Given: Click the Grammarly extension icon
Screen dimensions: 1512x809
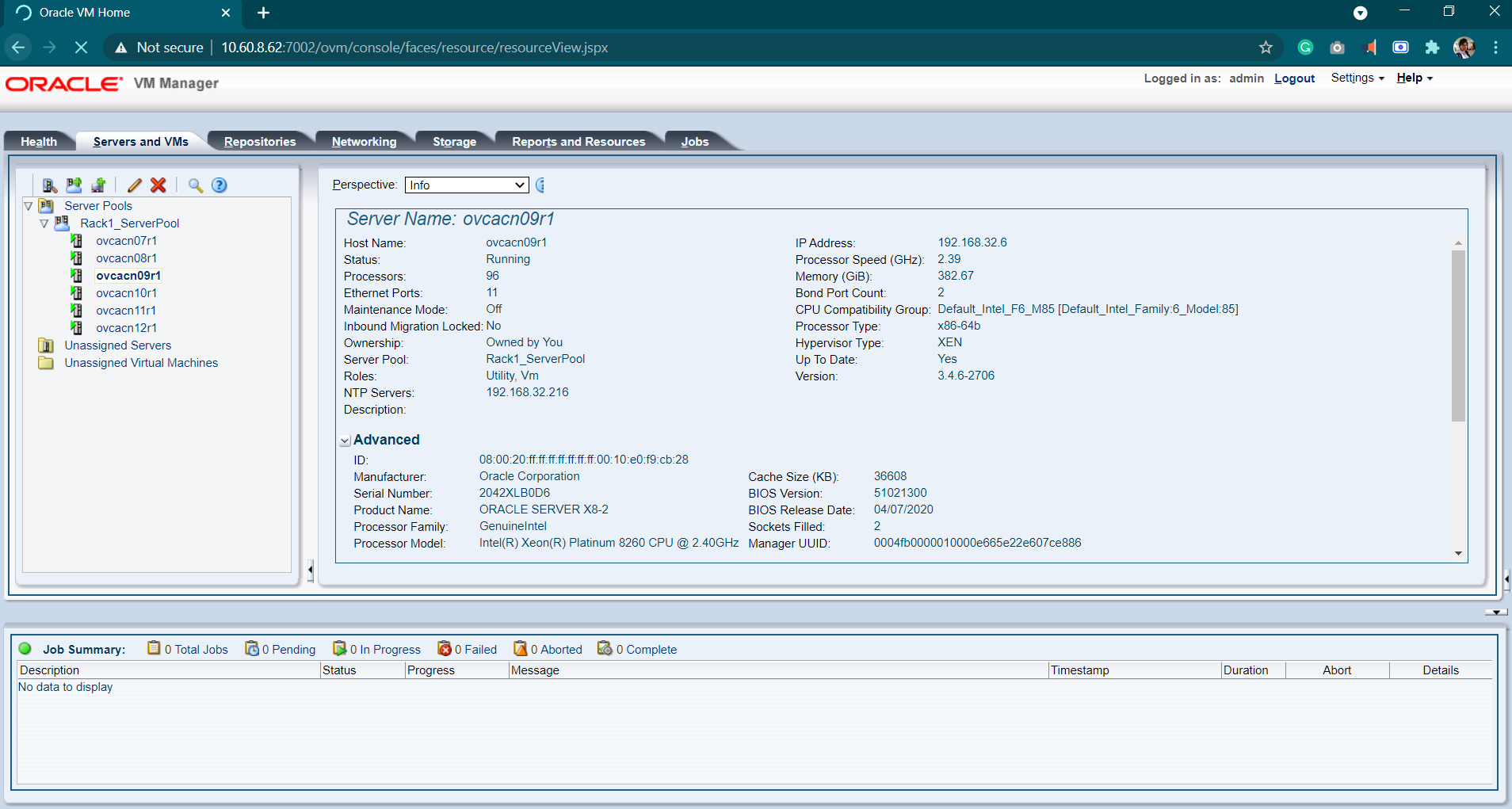Looking at the screenshot, I should pyautogui.click(x=1305, y=48).
